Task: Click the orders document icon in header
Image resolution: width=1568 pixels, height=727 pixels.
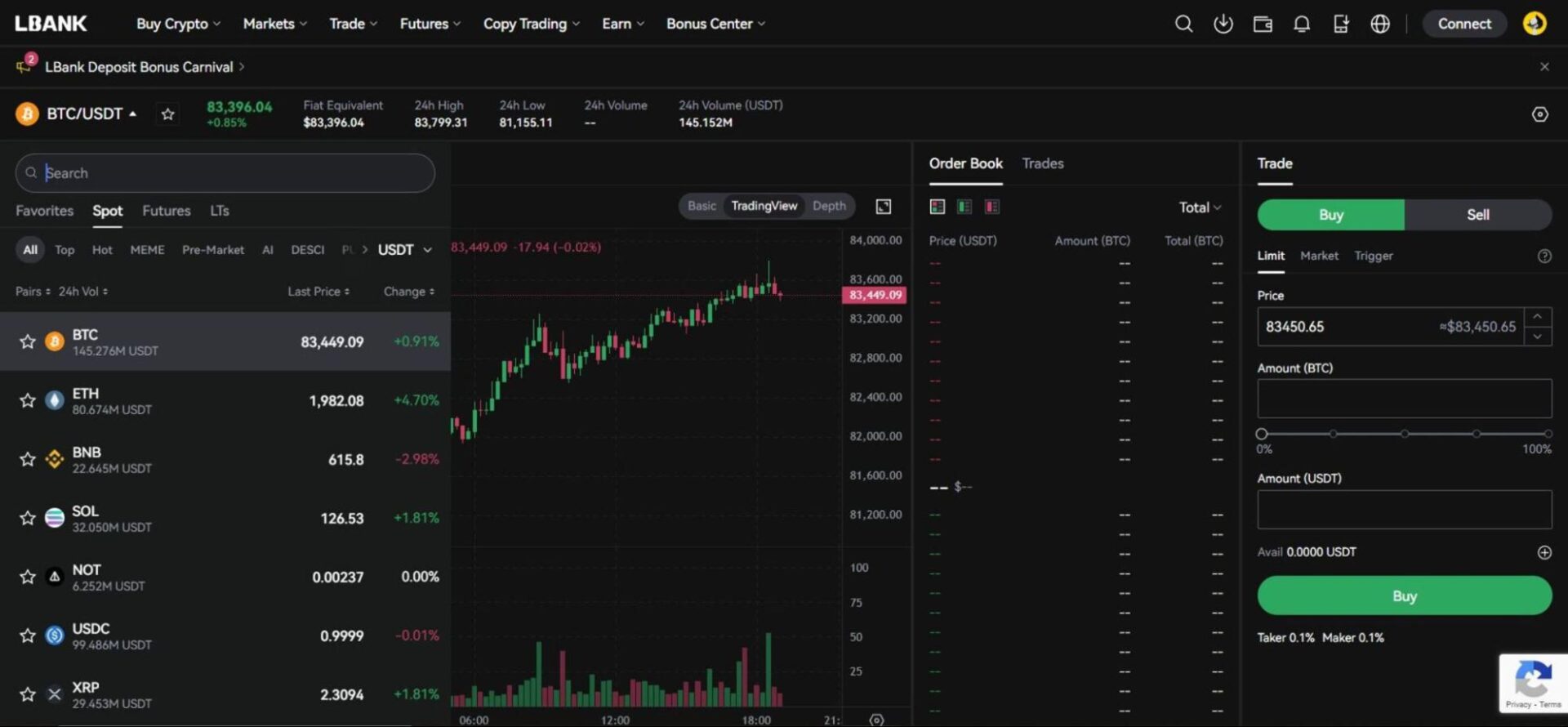Action: (1341, 24)
